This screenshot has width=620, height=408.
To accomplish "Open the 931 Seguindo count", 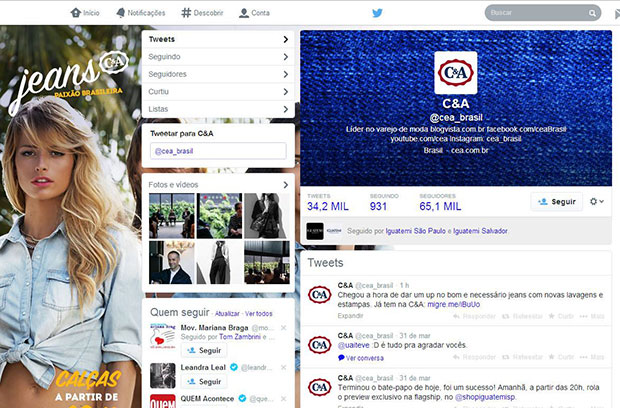I will point(378,206).
